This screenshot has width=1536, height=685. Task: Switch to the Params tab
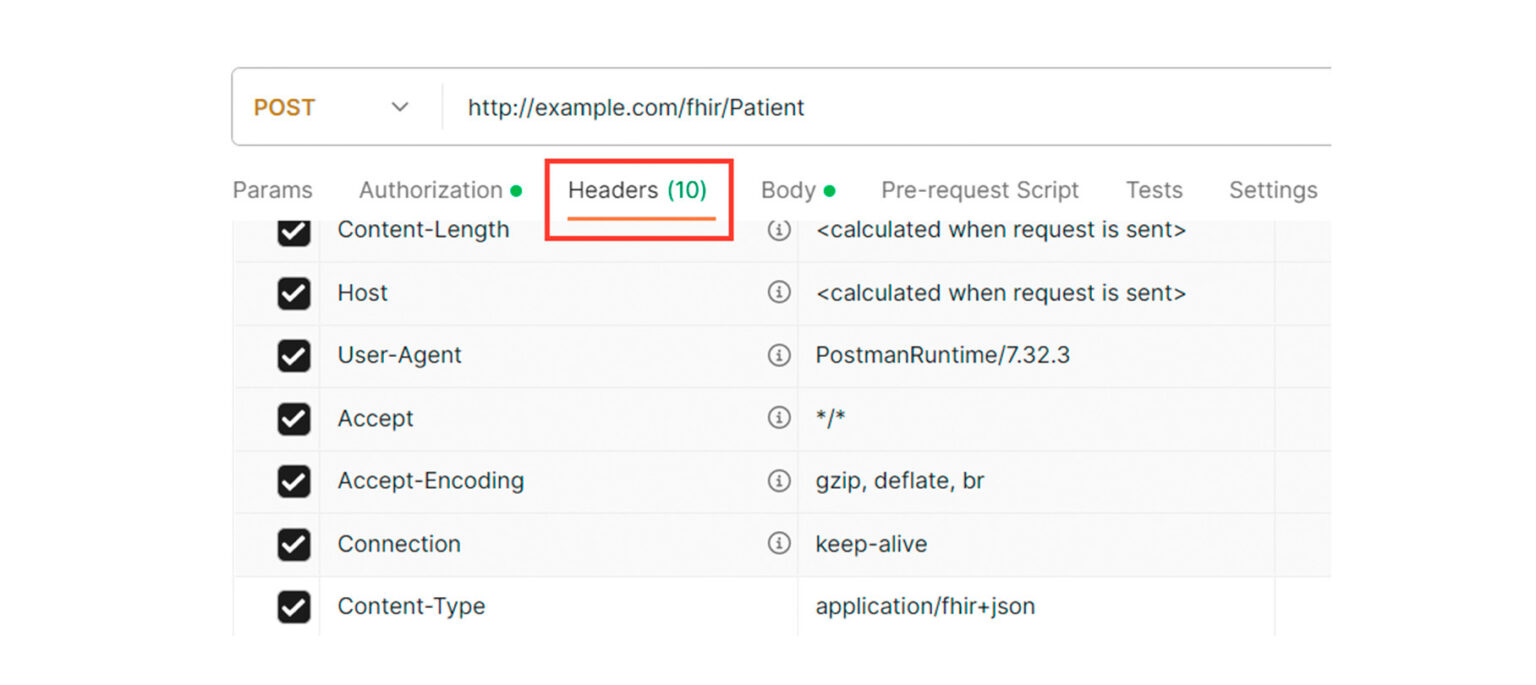click(272, 190)
